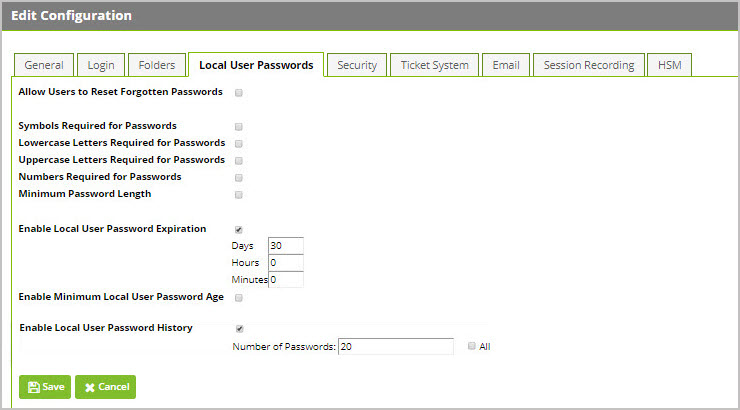This screenshot has width=740, height=410.
Task: Check the All passwords history checkbox
Action: coord(471,346)
